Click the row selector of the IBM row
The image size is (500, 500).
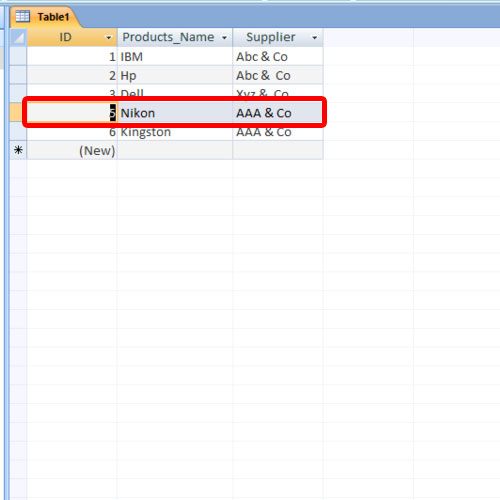18,56
